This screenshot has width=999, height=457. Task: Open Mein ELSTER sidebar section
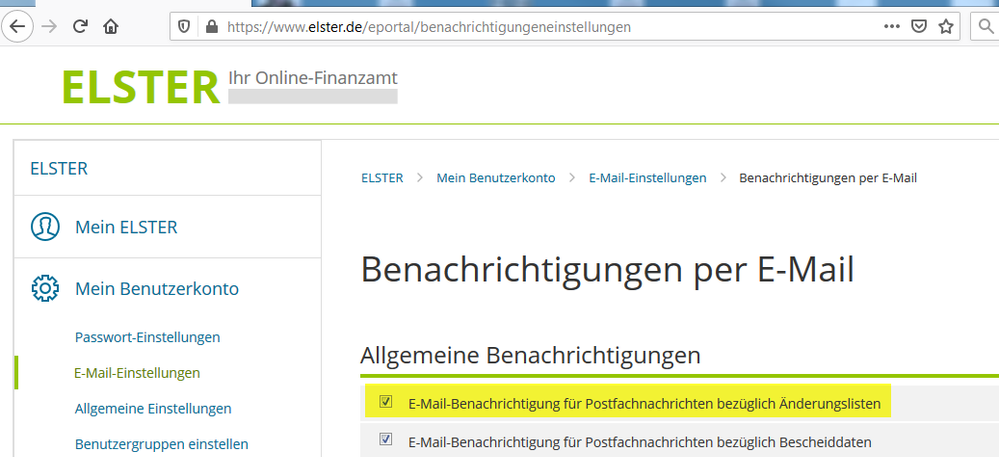click(126, 227)
